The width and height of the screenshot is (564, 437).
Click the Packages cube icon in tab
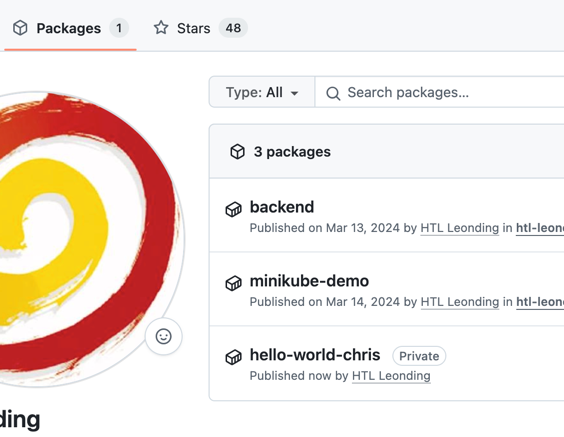pos(20,28)
